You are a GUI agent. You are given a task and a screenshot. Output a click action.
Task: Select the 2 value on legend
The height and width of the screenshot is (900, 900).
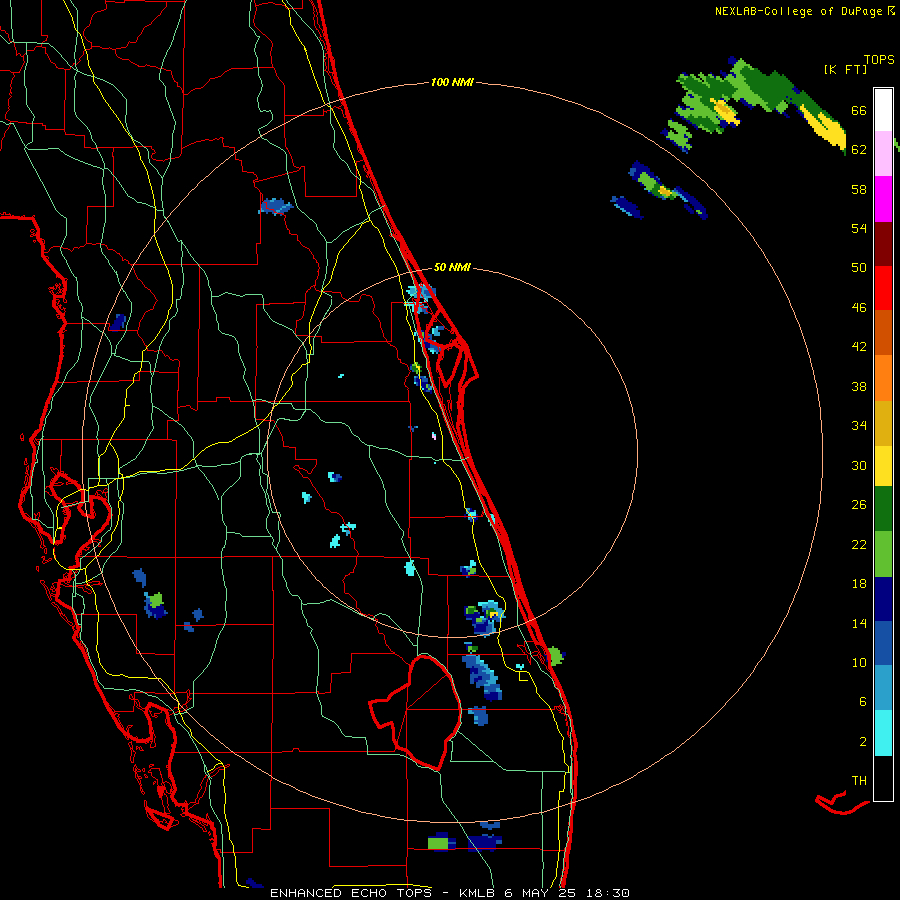pos(862,741)
